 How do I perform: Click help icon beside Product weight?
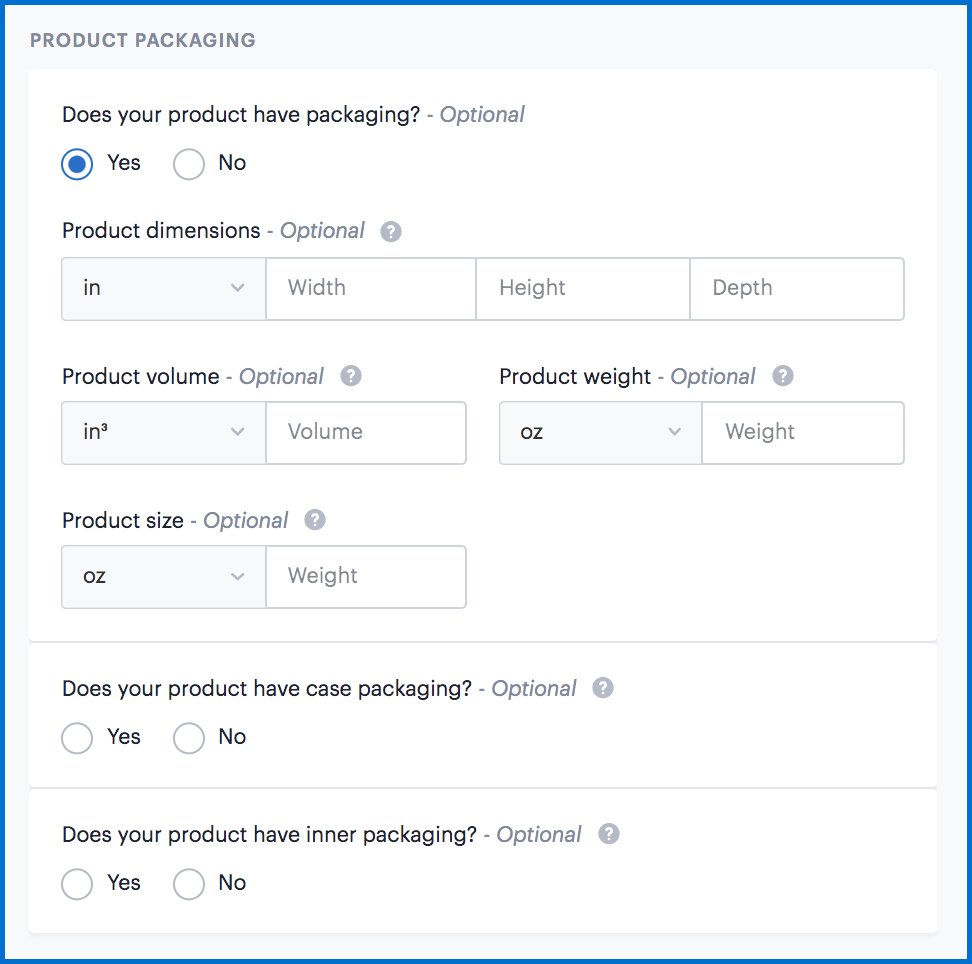784,377
